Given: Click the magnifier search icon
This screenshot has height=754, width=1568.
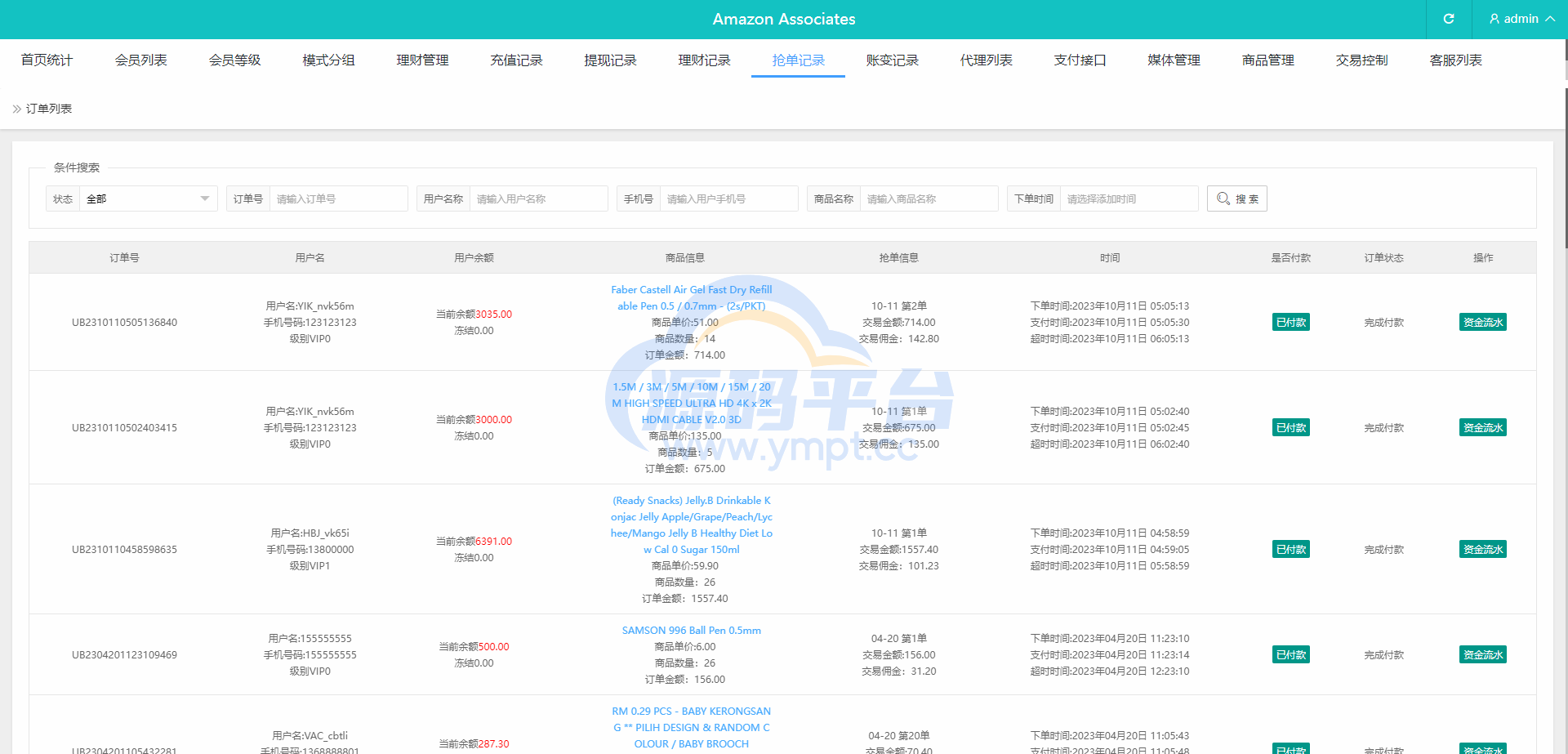Looking at the screenshot, I should (1223, 199).
